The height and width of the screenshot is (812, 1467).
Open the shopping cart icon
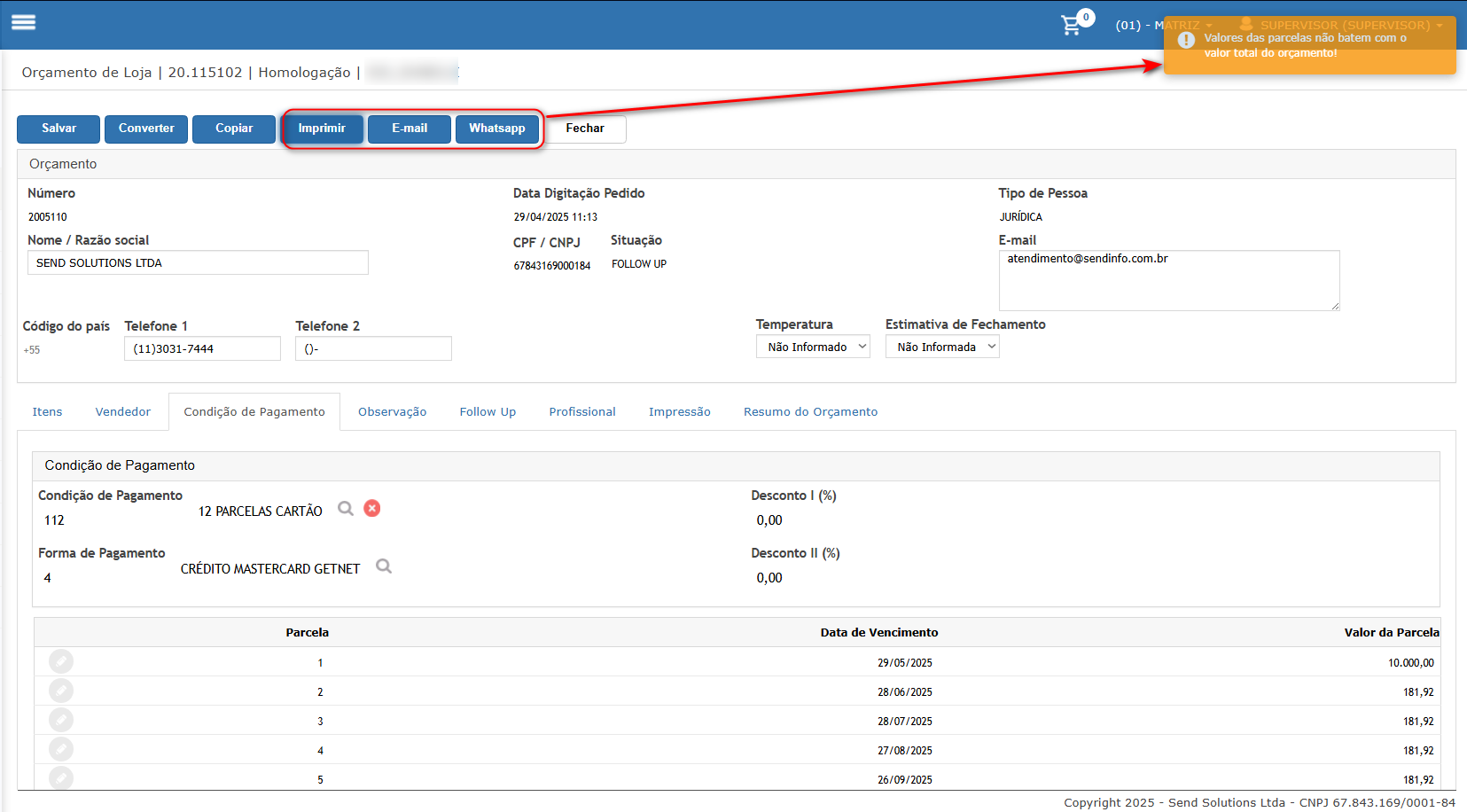[x=1072, y=25]
